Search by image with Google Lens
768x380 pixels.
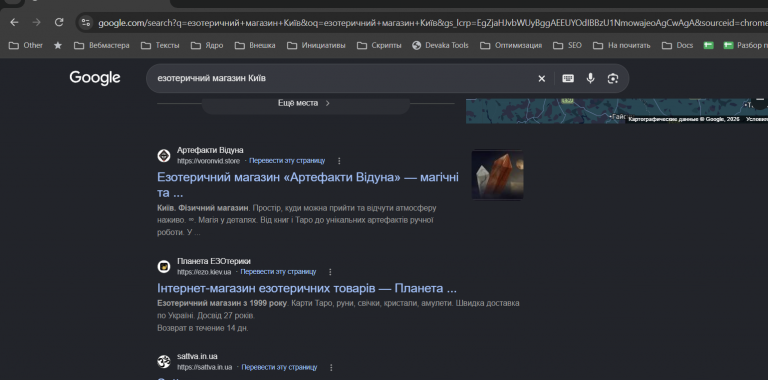pos(613,78)
